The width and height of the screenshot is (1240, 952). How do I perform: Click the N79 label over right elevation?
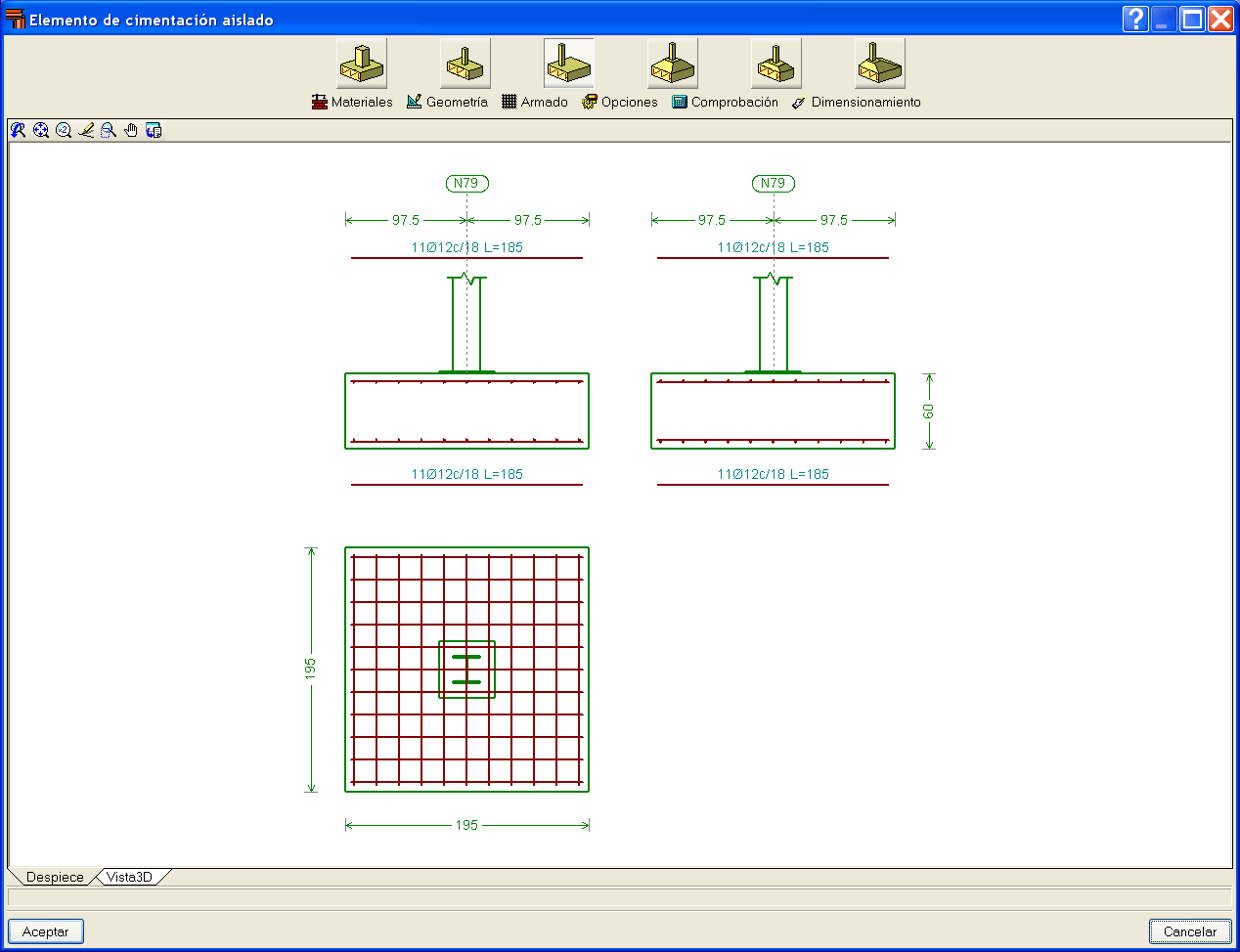[774, 183]
